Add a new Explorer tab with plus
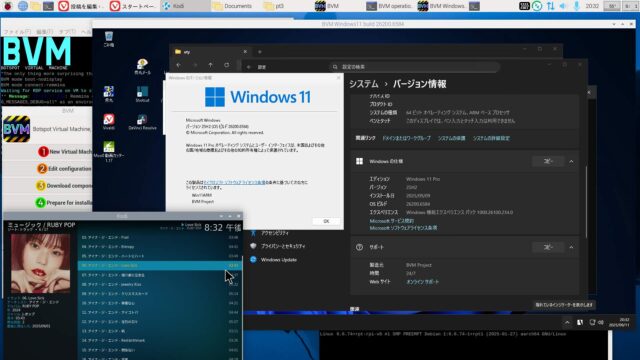This screenshot has height=360, width=640. 260,52
